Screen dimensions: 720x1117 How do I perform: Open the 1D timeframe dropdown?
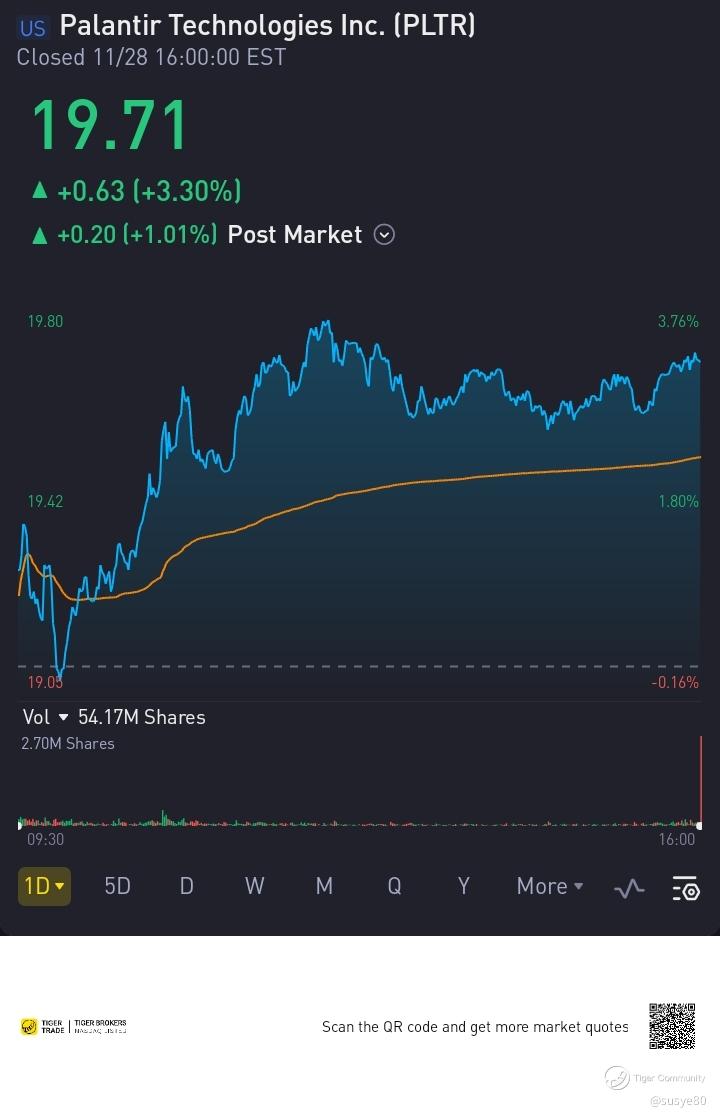pyautogui.click(x=44, y=886)
